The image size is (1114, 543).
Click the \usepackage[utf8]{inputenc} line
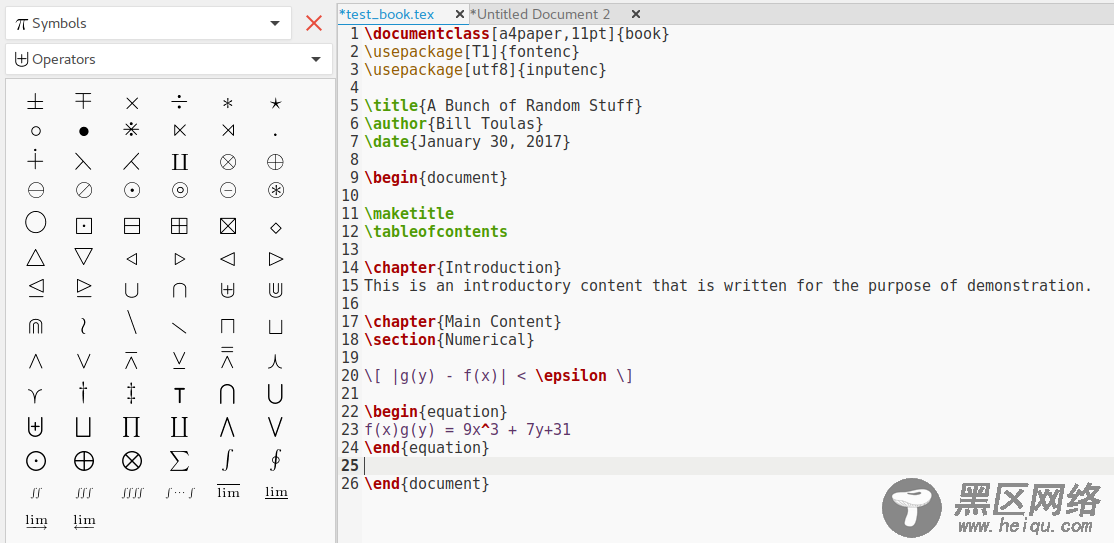485,70
